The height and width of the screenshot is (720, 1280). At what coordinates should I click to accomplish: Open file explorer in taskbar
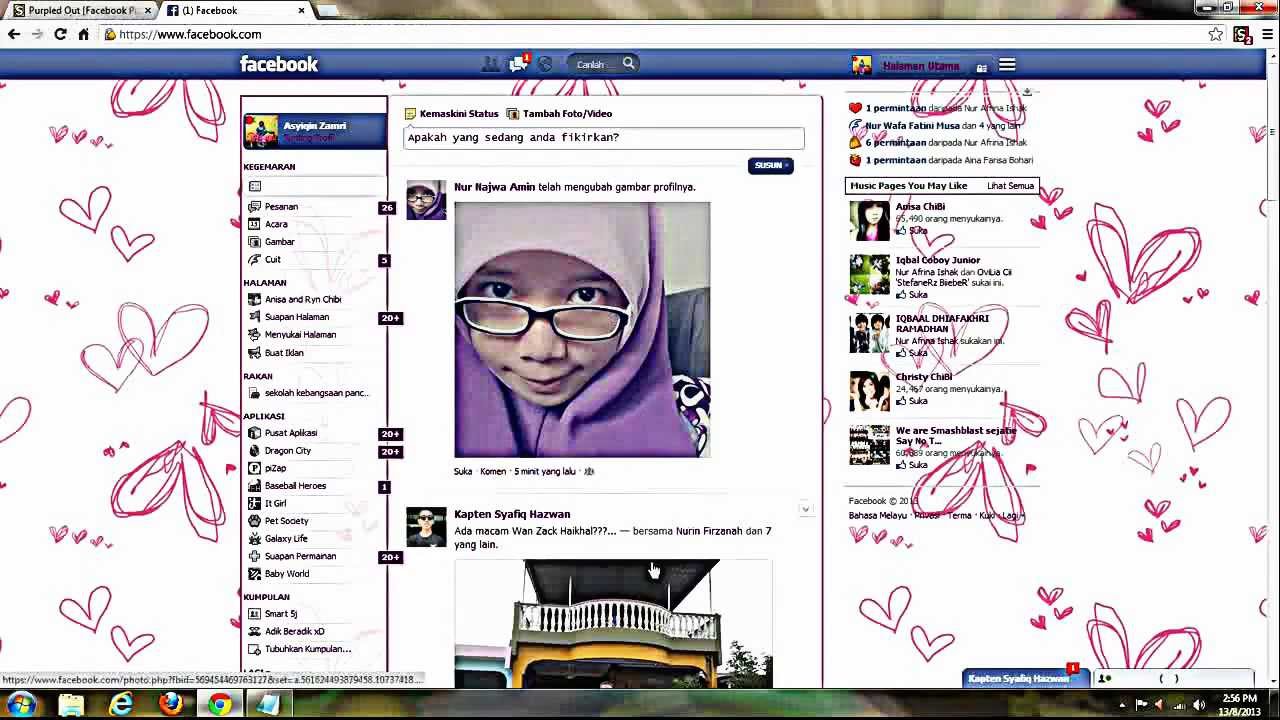coord(72,705)
